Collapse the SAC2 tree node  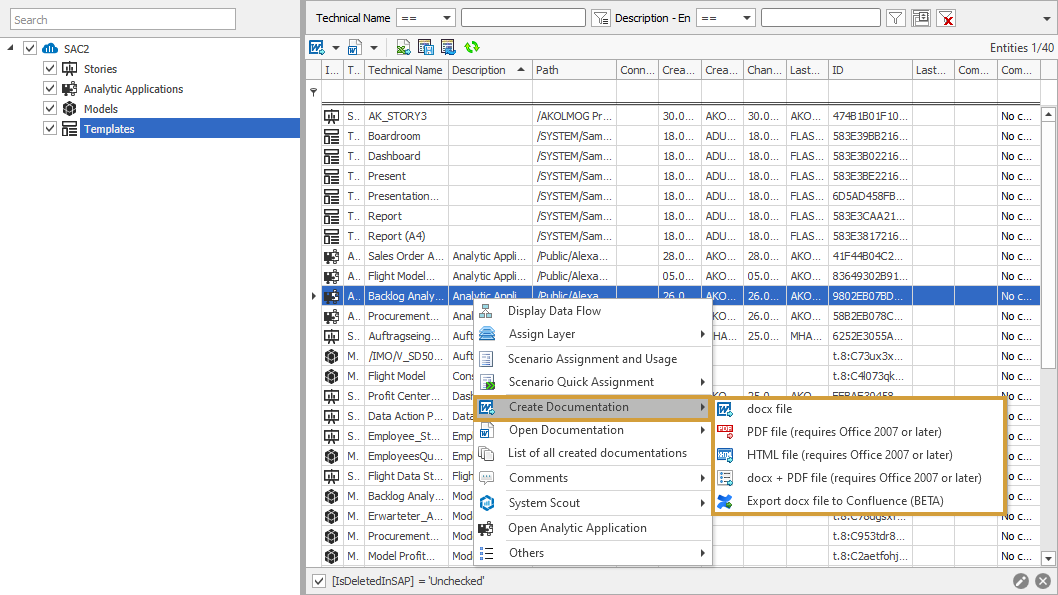pos(8,47)
